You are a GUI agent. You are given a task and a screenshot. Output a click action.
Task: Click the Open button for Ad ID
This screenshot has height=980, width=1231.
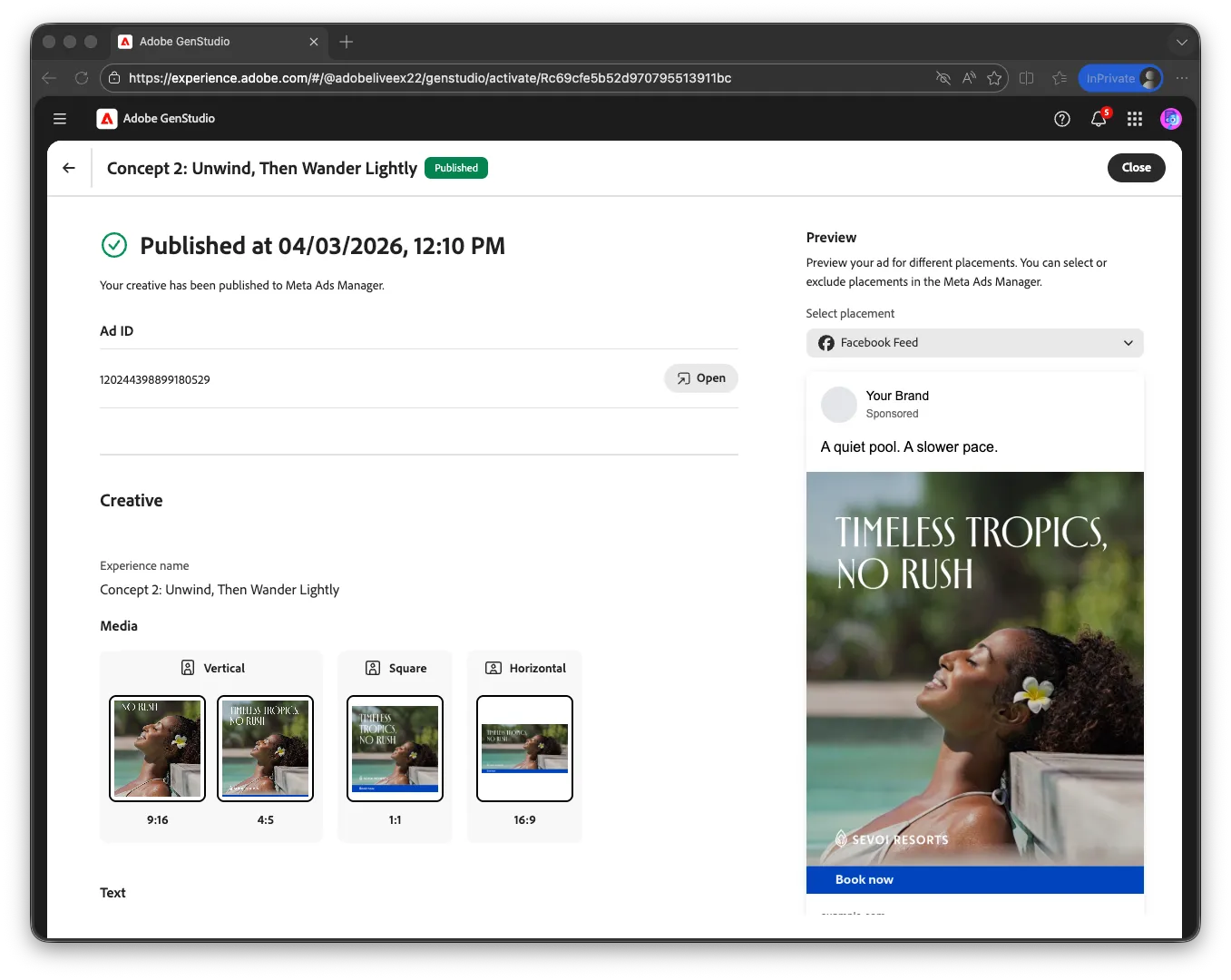(701, 378)
